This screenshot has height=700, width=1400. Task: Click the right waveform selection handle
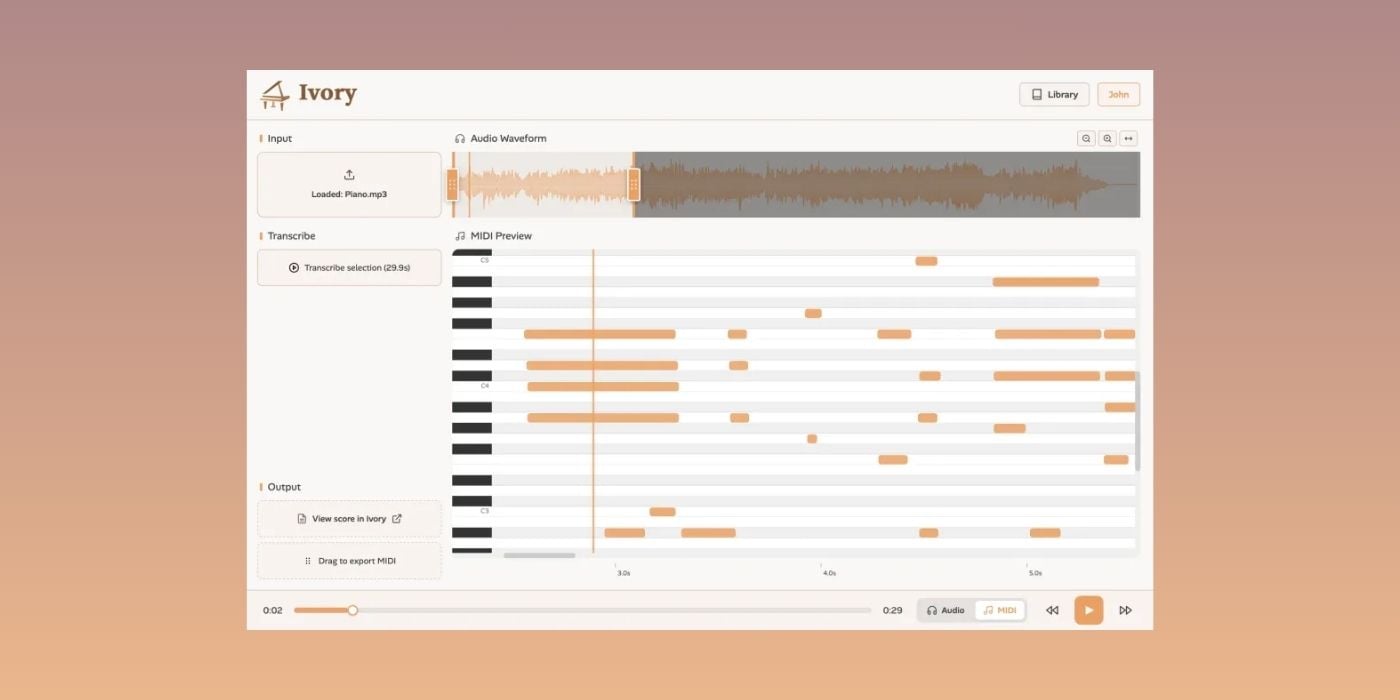pyautogui.click(x=634, y=184)
